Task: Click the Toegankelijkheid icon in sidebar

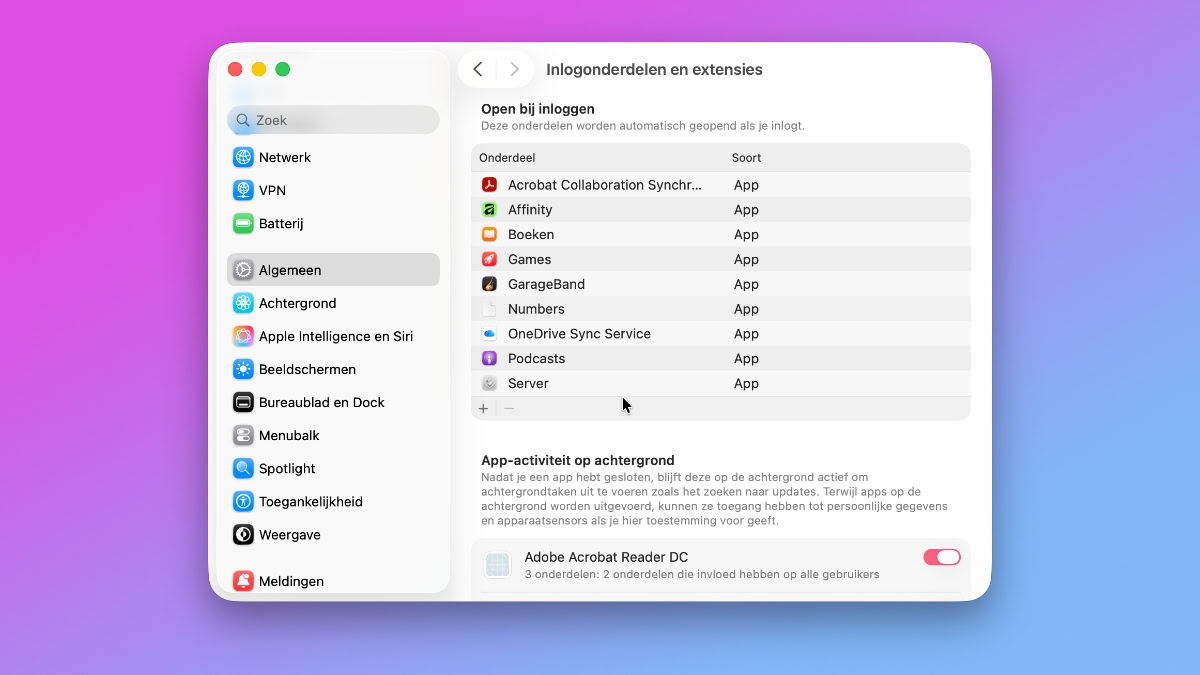Action: click(x=243, y=501)
